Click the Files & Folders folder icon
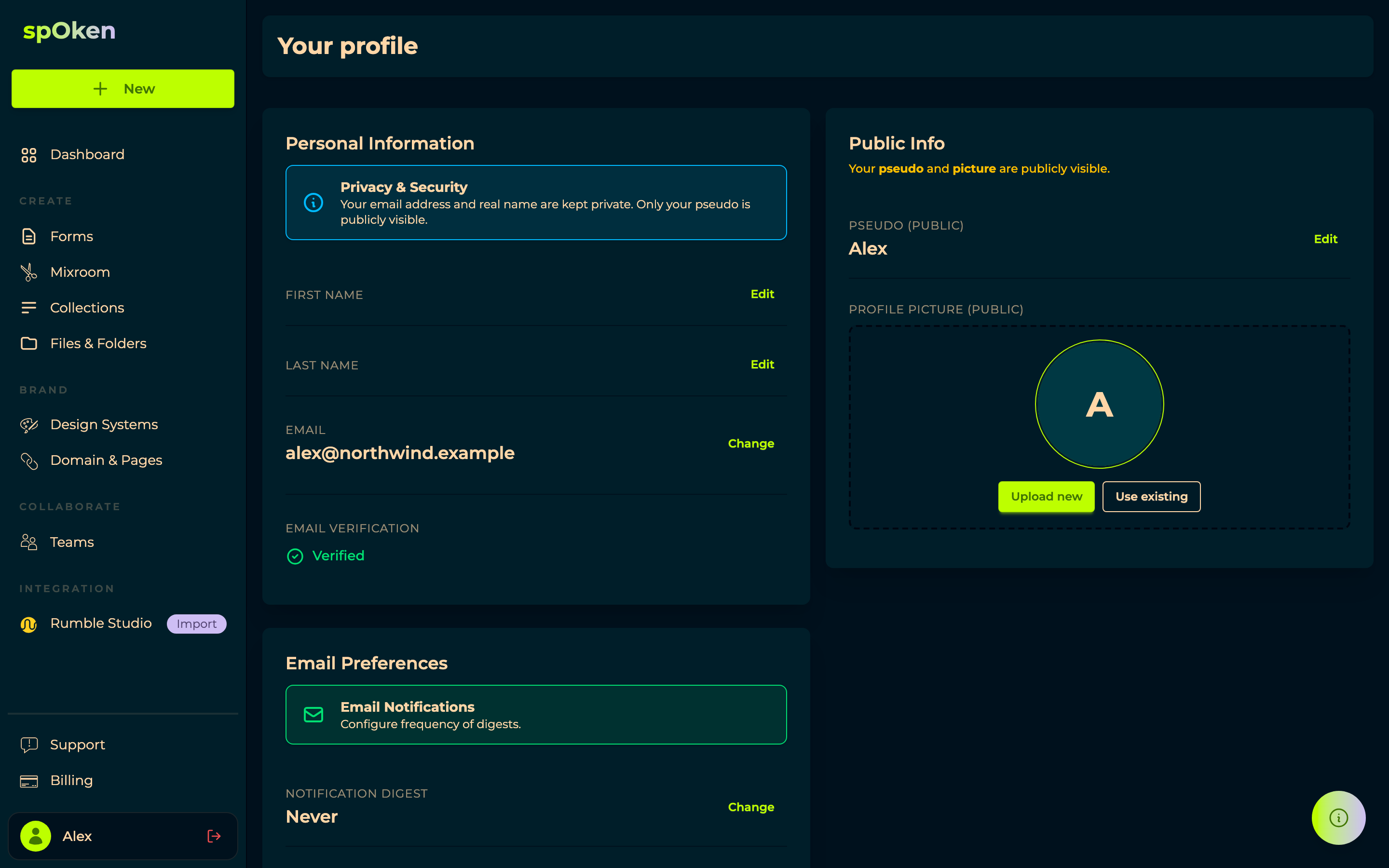The height and width of the screenshot is (868, 1389). pyautogui.click(x=29, y=343)
